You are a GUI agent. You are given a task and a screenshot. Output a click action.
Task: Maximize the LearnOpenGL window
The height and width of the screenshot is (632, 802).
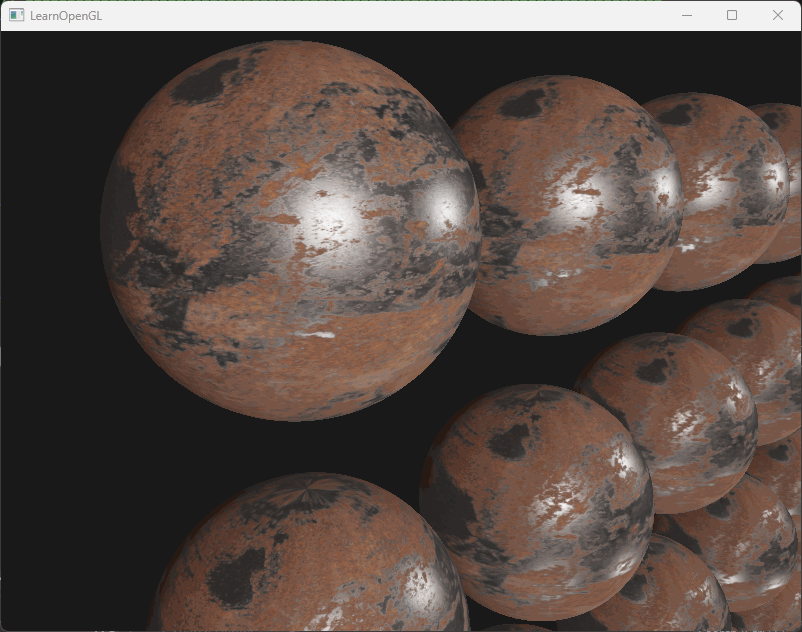732,15
